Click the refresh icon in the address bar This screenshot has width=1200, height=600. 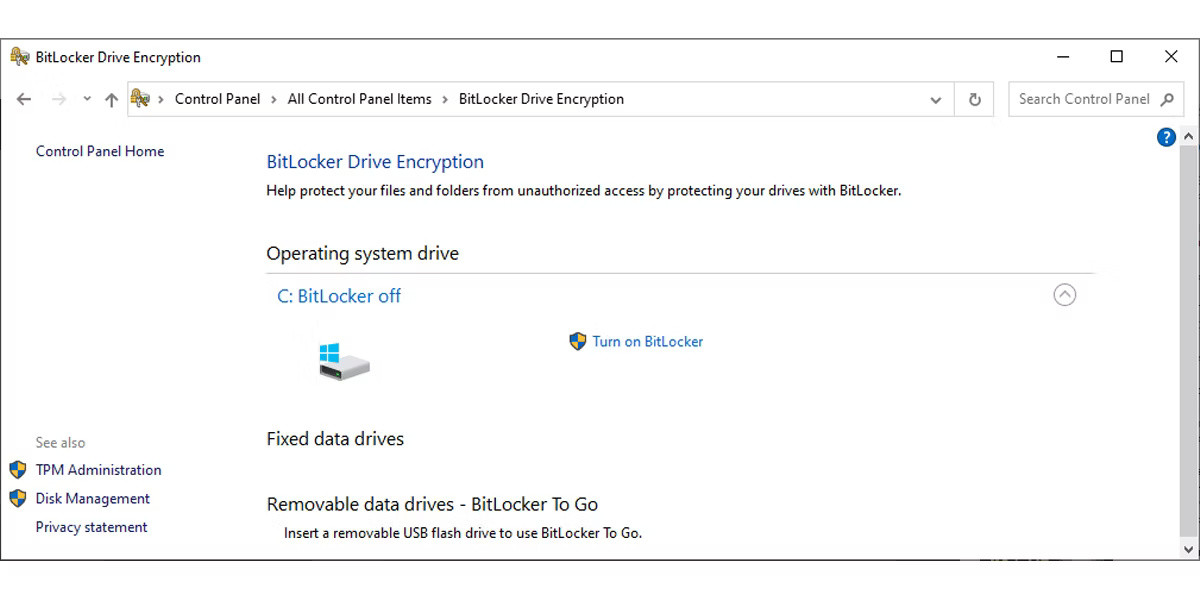click(x=974, y=99)
